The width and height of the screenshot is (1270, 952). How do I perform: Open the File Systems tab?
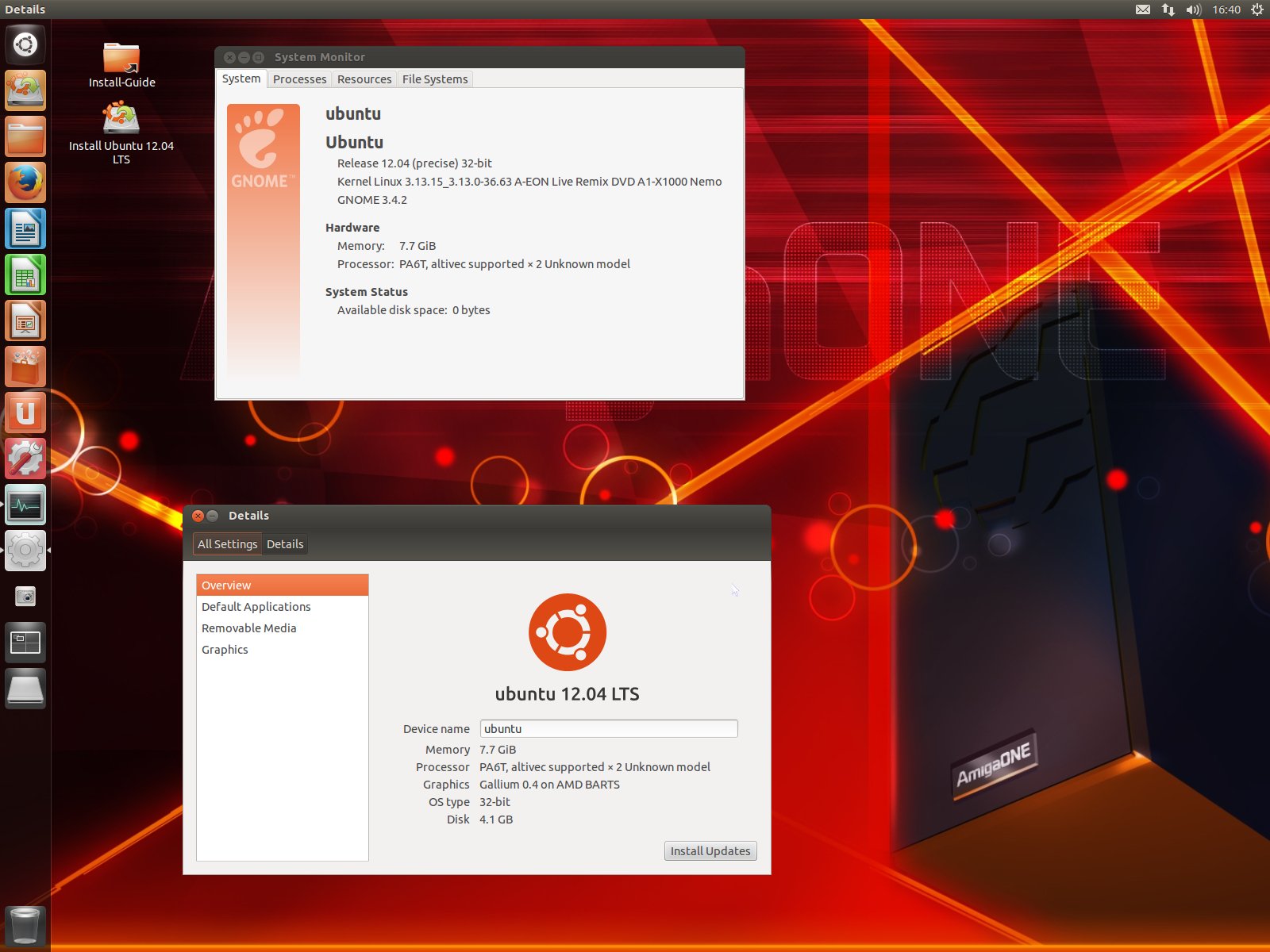(434, 79)
